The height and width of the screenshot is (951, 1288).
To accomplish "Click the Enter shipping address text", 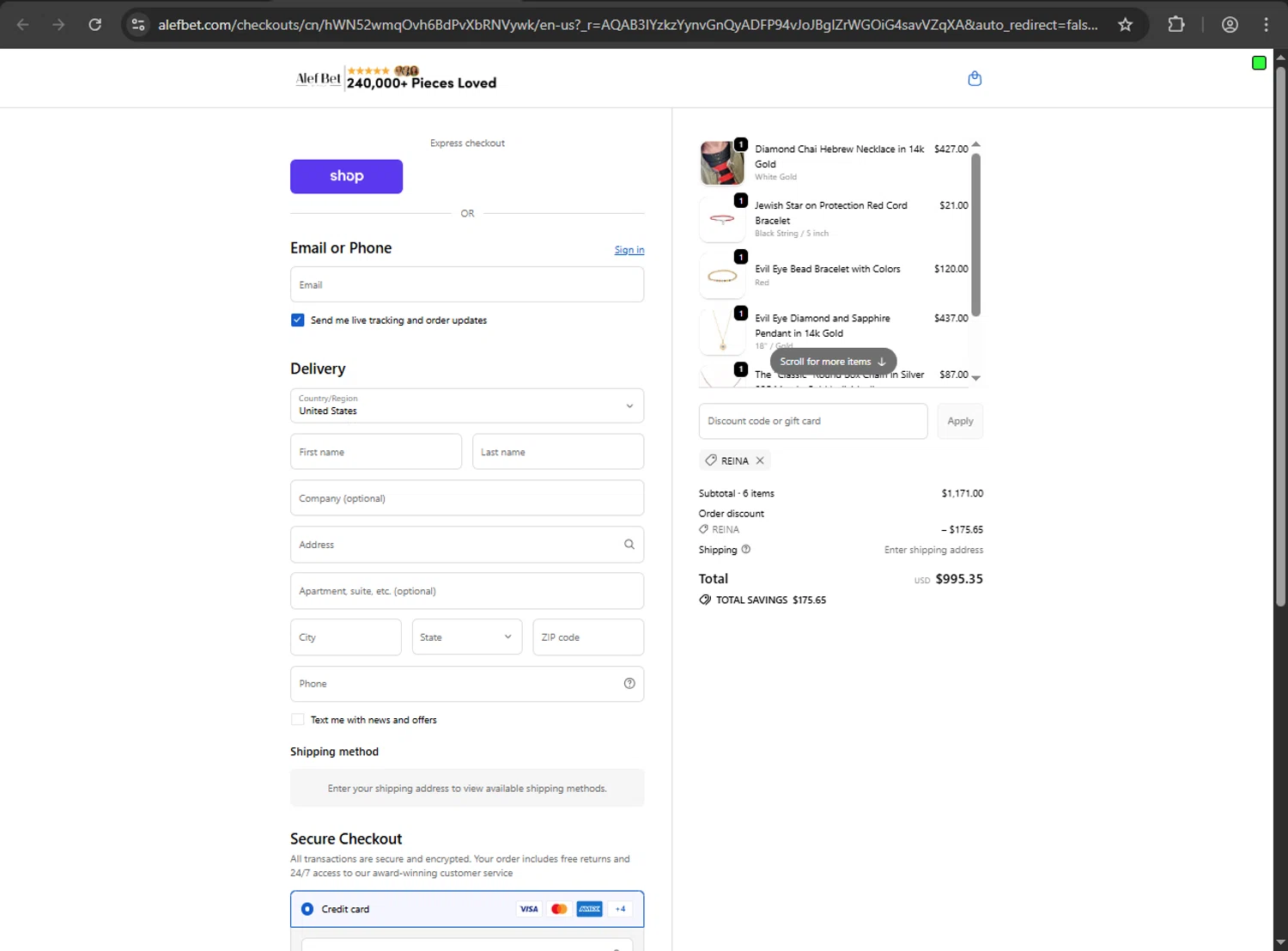I will click(x=934, y=550).
